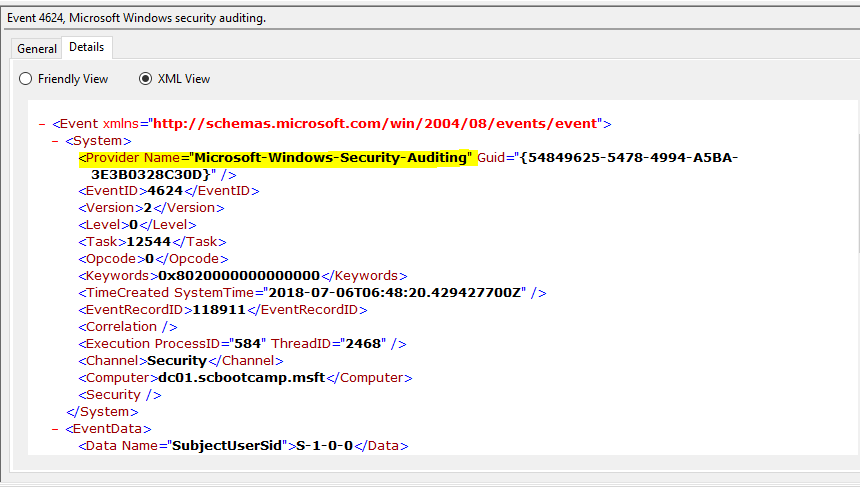Screen dimensions: 860x487
Task: Click the Guid value 54849625-5478-4994-A5BA
Action: [629, 158]
